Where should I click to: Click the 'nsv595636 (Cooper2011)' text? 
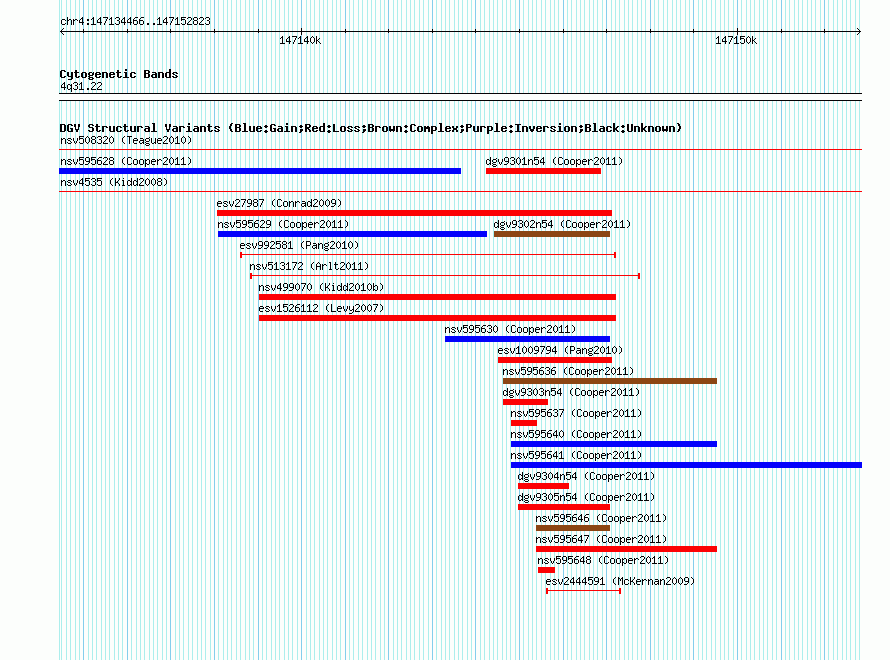point(568,371)
